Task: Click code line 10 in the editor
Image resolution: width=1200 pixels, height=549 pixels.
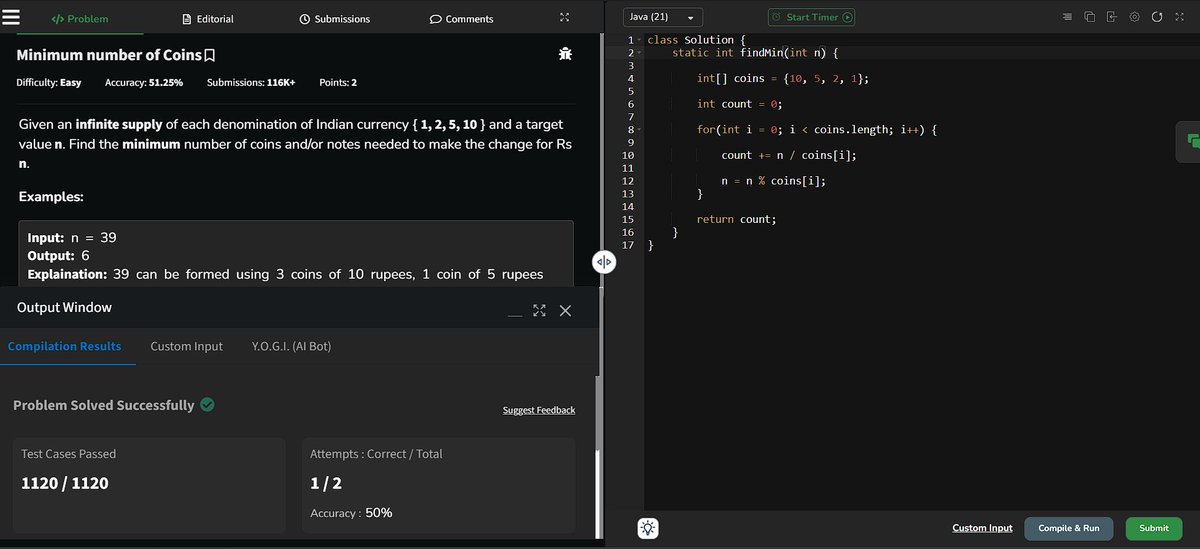Action: click(x=788, y=155)
